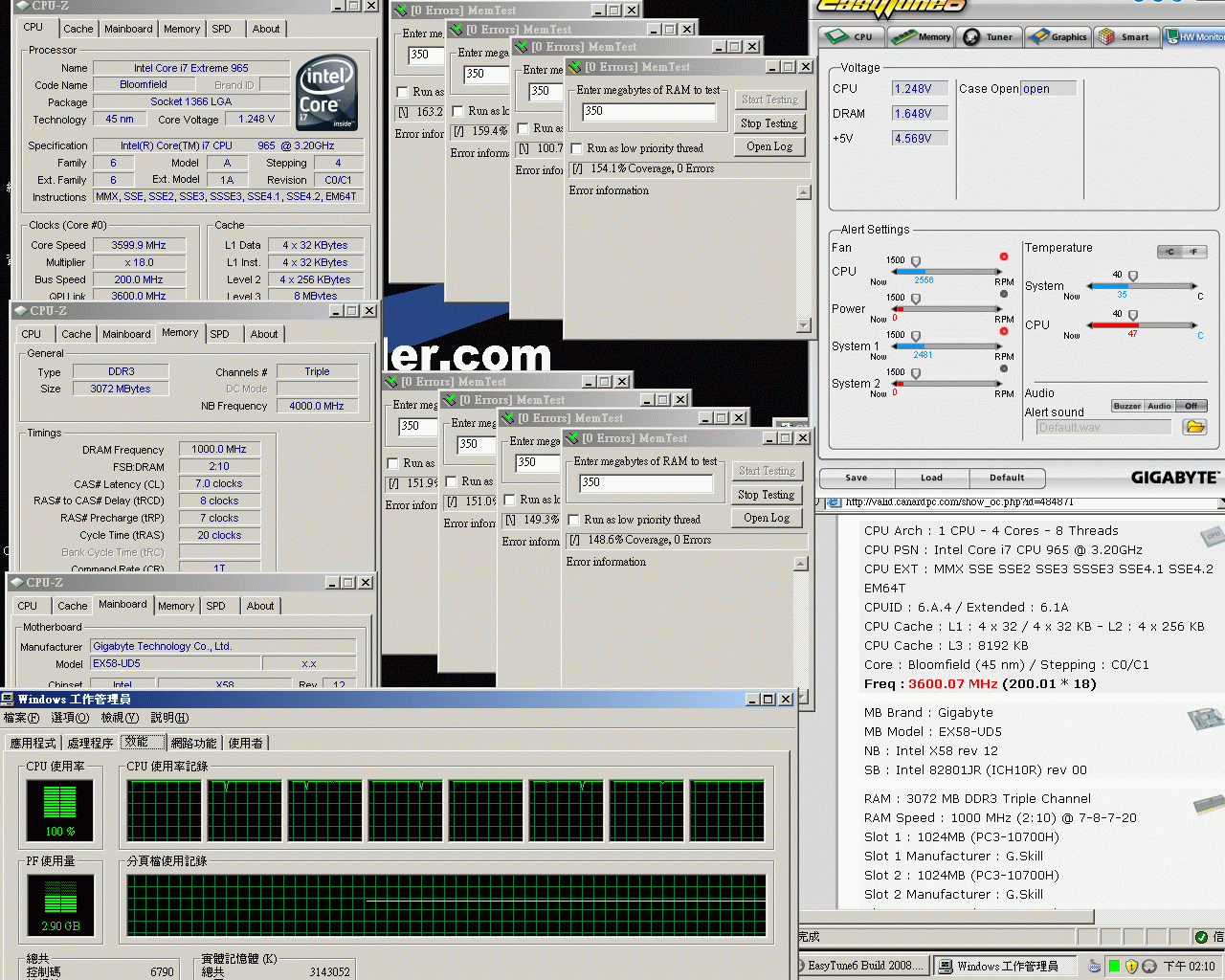Click Stop Testing in the 154.1% MemTest

tap(768, 123)
